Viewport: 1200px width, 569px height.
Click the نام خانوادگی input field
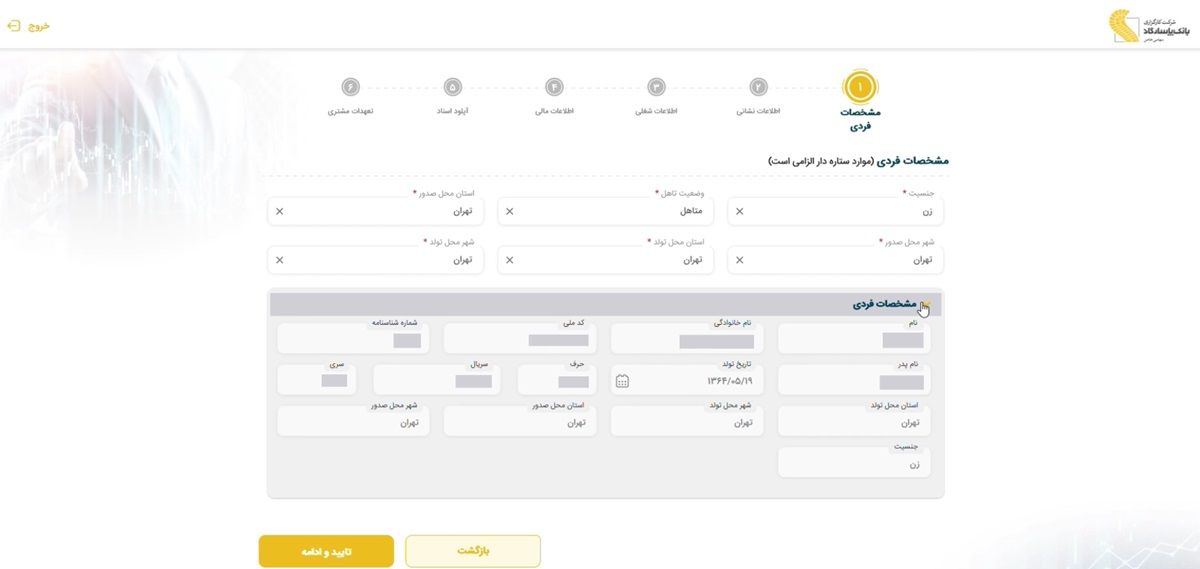point(687,339)
